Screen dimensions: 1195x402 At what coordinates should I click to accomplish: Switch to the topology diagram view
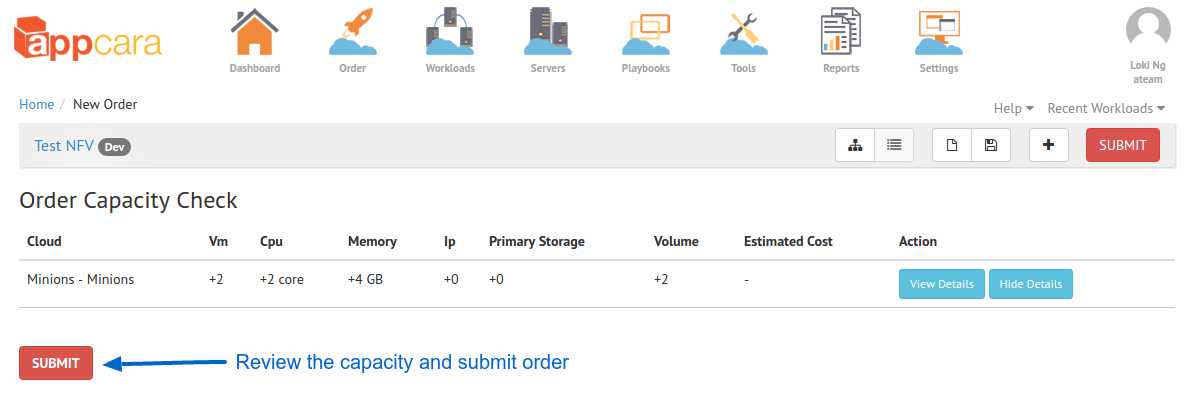pos(855,145)
